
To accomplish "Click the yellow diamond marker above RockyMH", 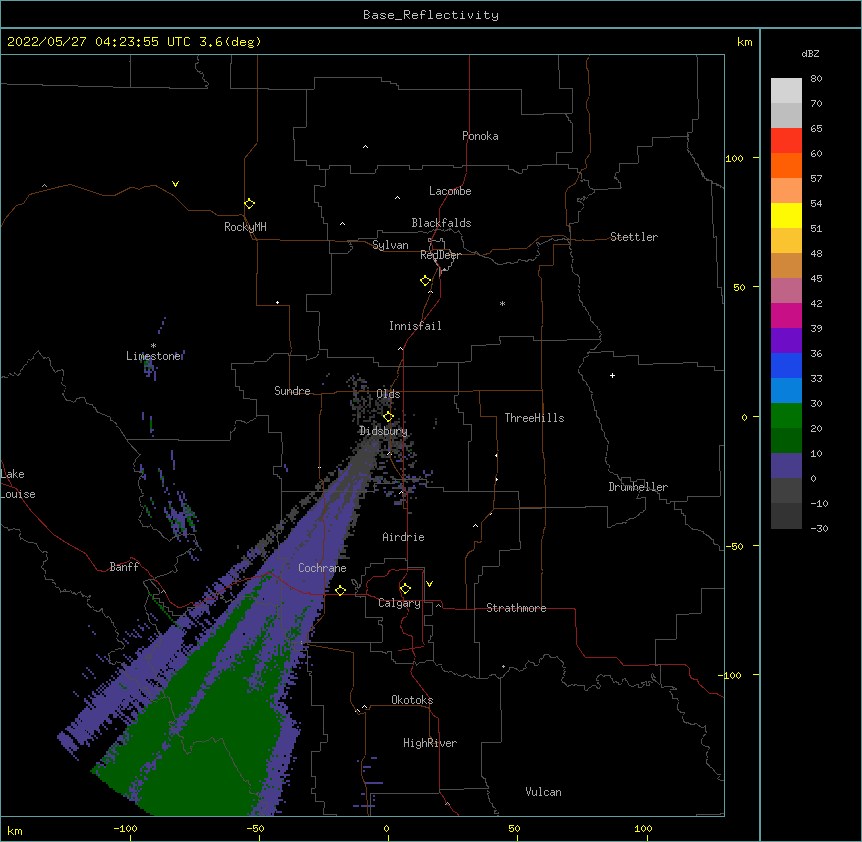I will tap(249, 203).
